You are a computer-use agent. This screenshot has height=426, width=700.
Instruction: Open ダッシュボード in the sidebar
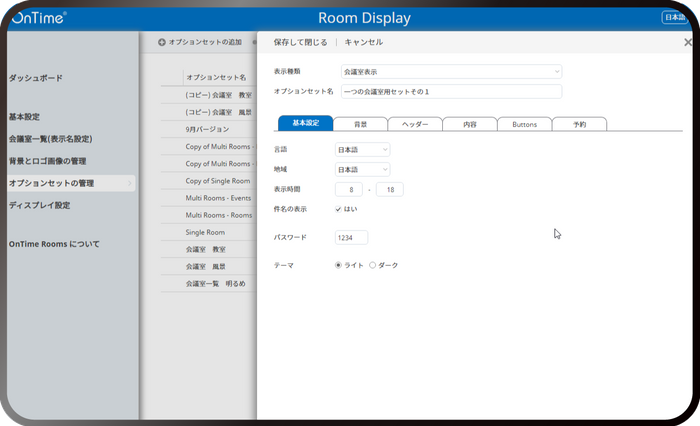click(36, 78)
